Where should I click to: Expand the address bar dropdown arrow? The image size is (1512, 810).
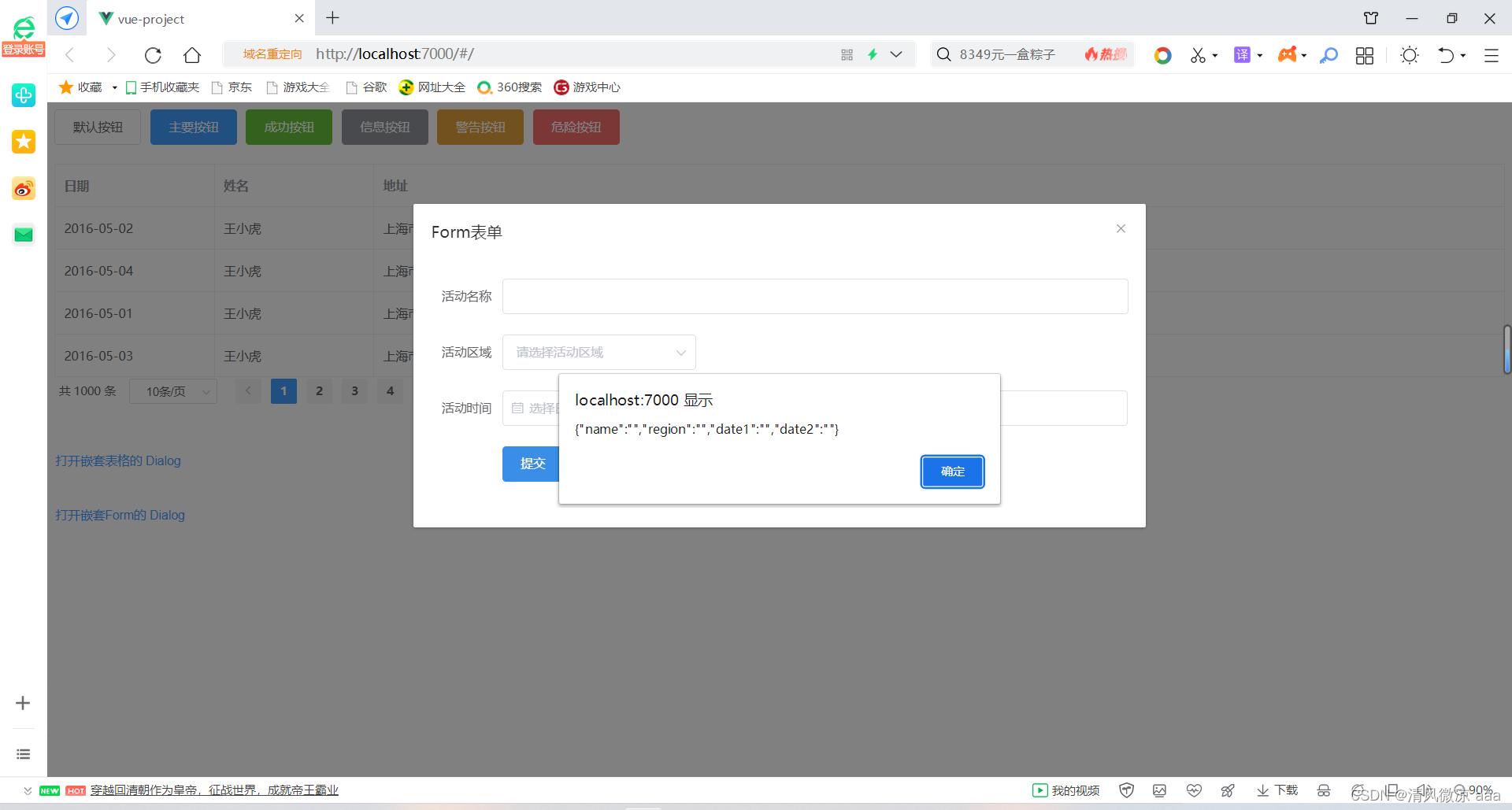(896, 54)
